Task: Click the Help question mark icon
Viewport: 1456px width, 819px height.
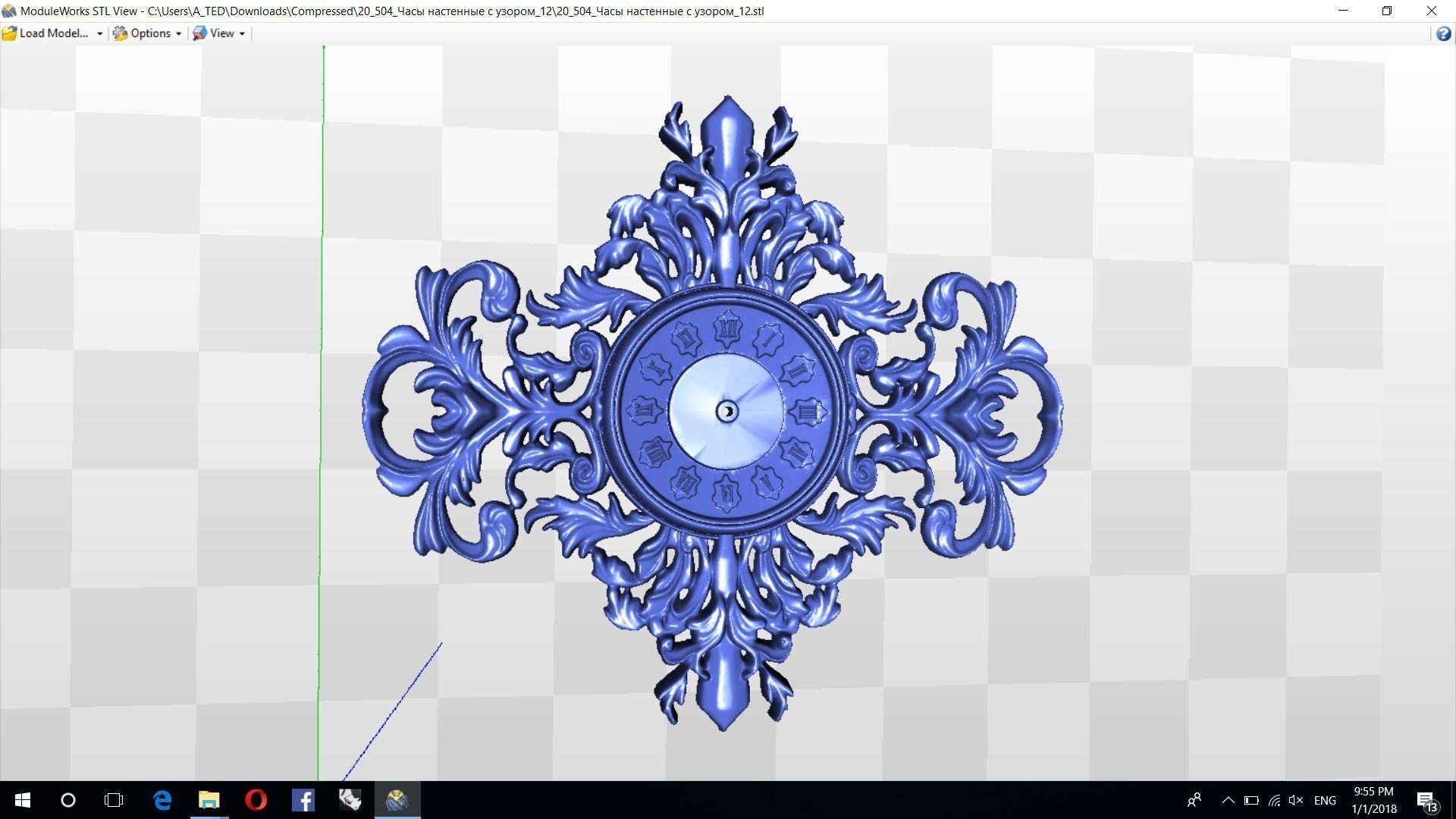Action: pyautogui.click(x=1443, y=34)
